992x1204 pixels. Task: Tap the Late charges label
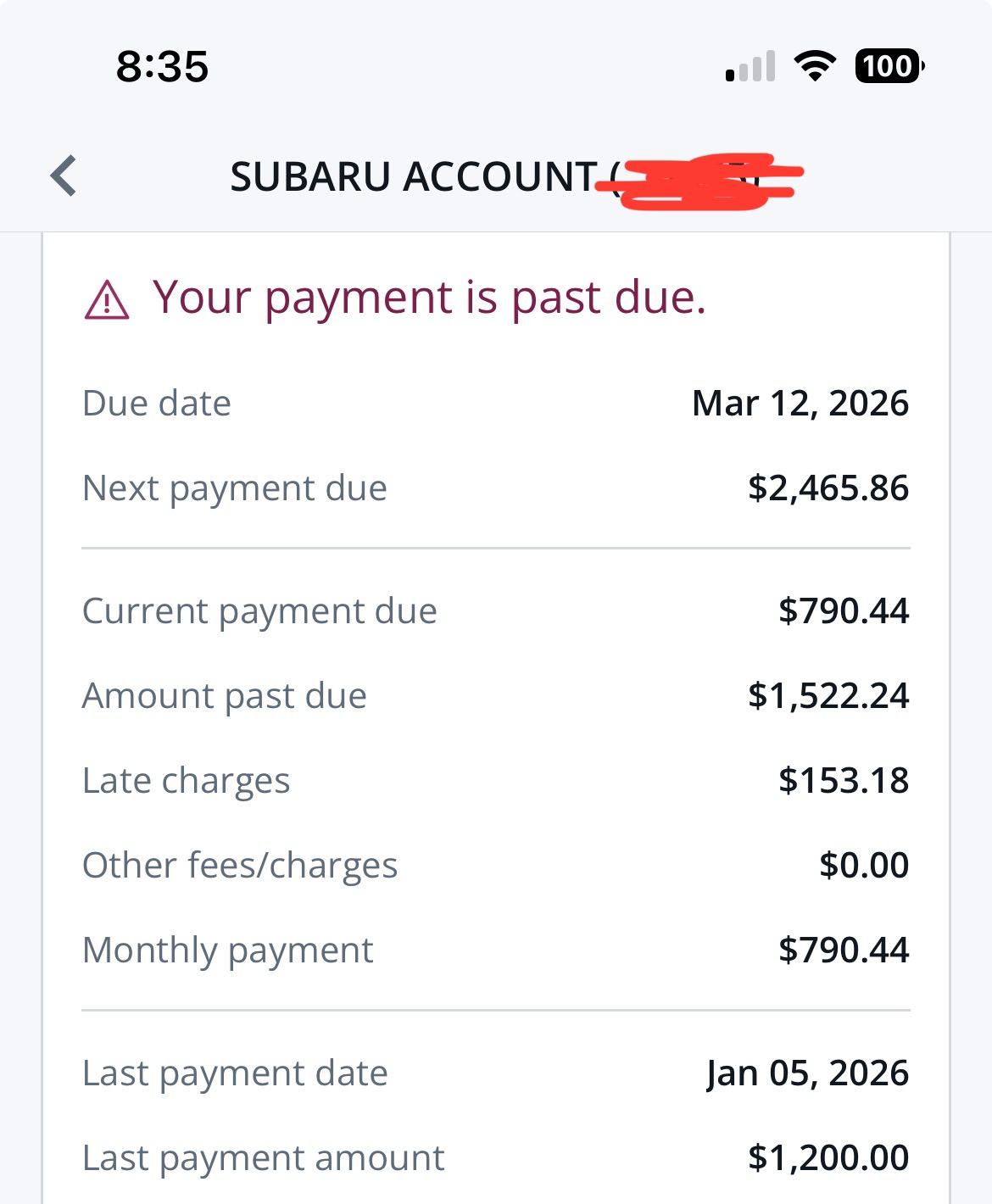(x=186, y=781)
